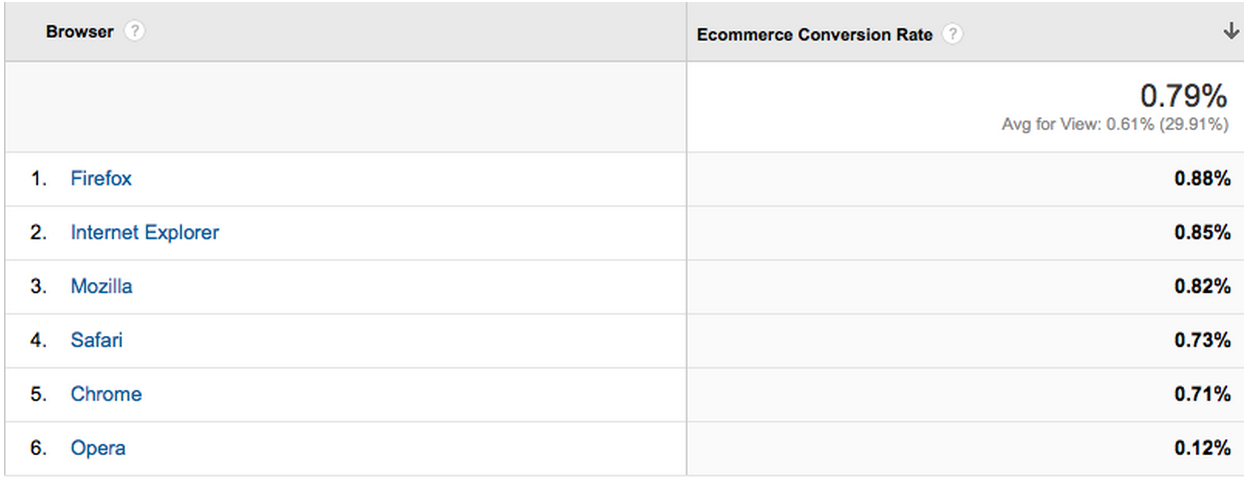Select the Safari browser link
The image size is (1252, 478).
[x=96, y=341]
